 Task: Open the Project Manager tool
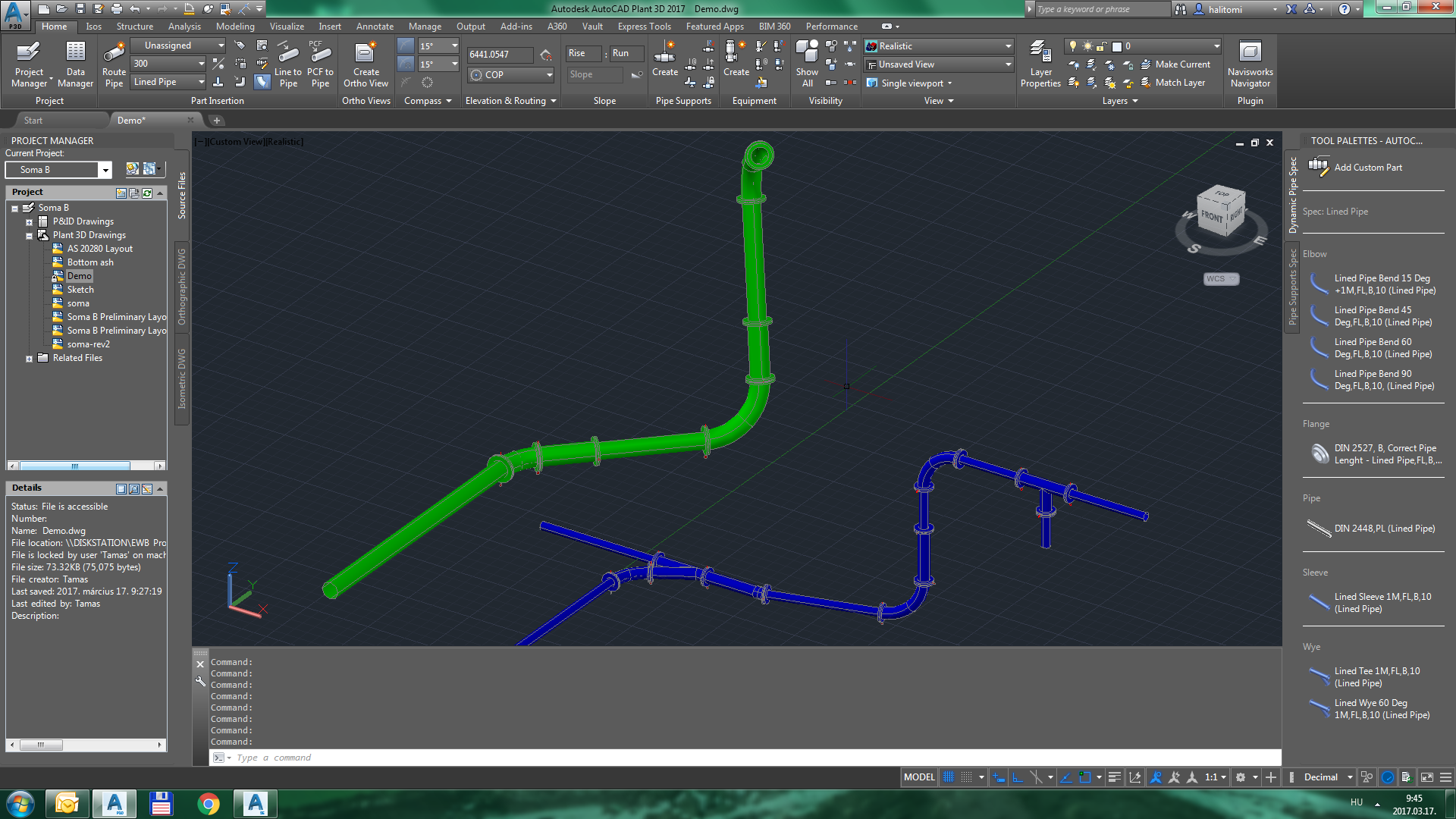click(x=29, y=64)
